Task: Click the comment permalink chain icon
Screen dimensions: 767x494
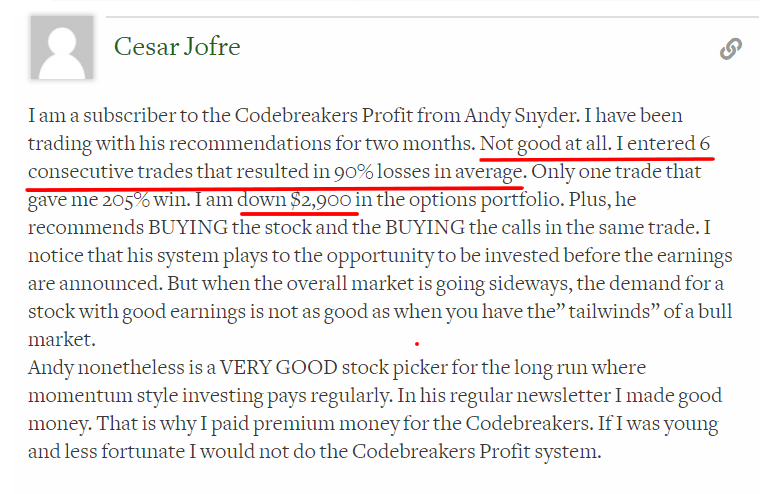Action: coord(731,48)
